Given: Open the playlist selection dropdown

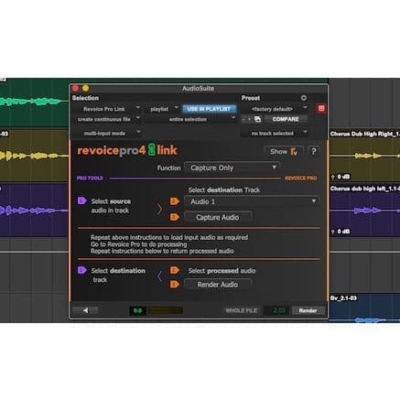Looking at the screenshot, I should pos(163,109).
